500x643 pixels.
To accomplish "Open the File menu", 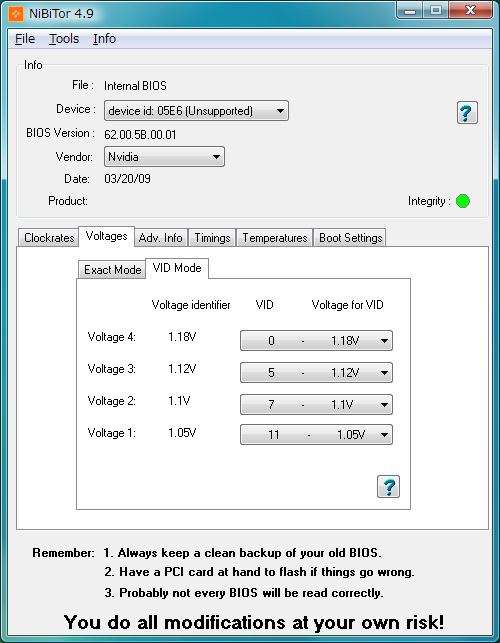I will click(x=25, y=39).
